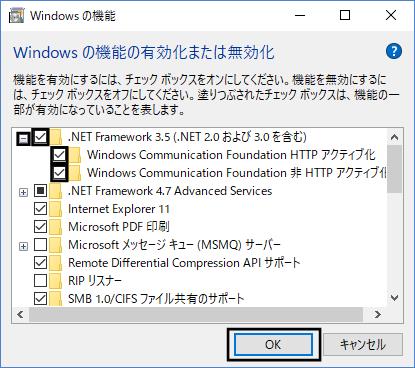Screen dimensions: 415x368
Task: Expand Microsoft メッセージ キュー (MSMQ) サーバー node
Action: (23, 246)
